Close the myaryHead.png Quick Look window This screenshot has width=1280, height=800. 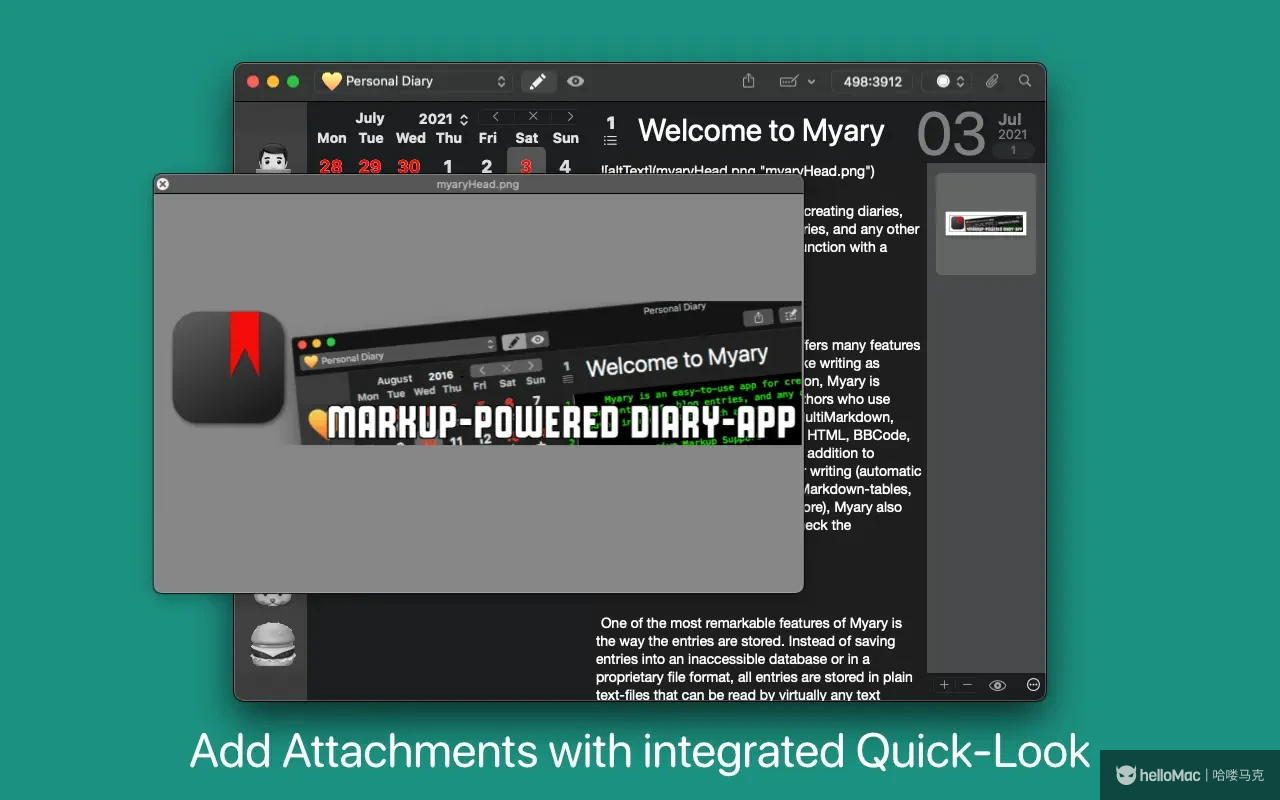coord(163,184)
